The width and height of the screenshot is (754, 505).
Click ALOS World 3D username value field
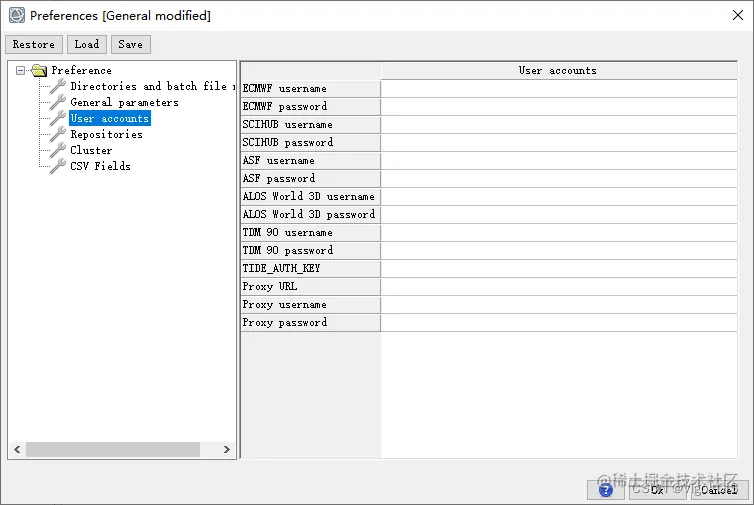tap(559, 196)
